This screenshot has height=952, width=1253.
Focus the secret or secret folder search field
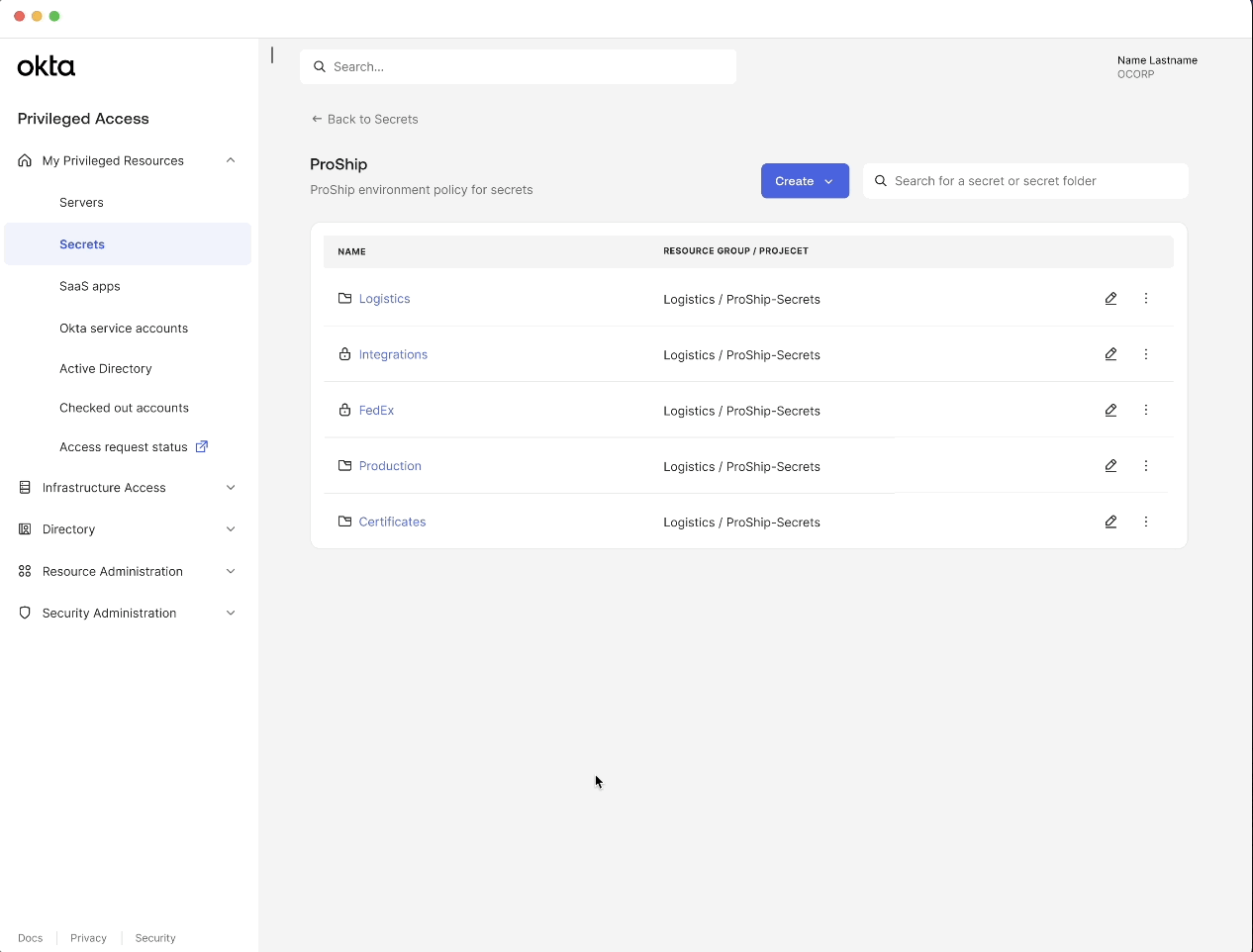(x=1025, y=181)
